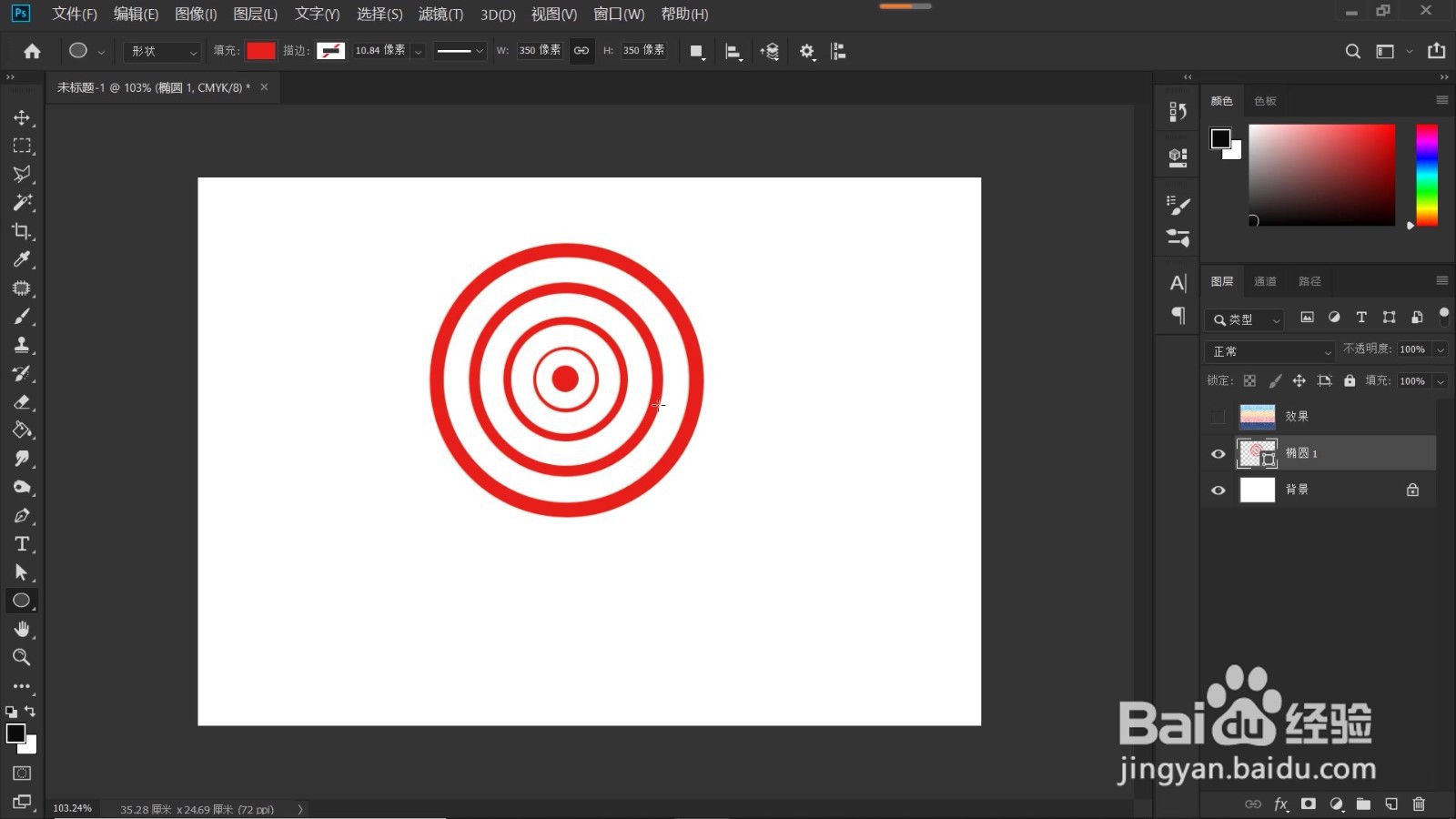Create a new layer group
The width and height of the screenshot is (1456, 819).
(1363, 804)
